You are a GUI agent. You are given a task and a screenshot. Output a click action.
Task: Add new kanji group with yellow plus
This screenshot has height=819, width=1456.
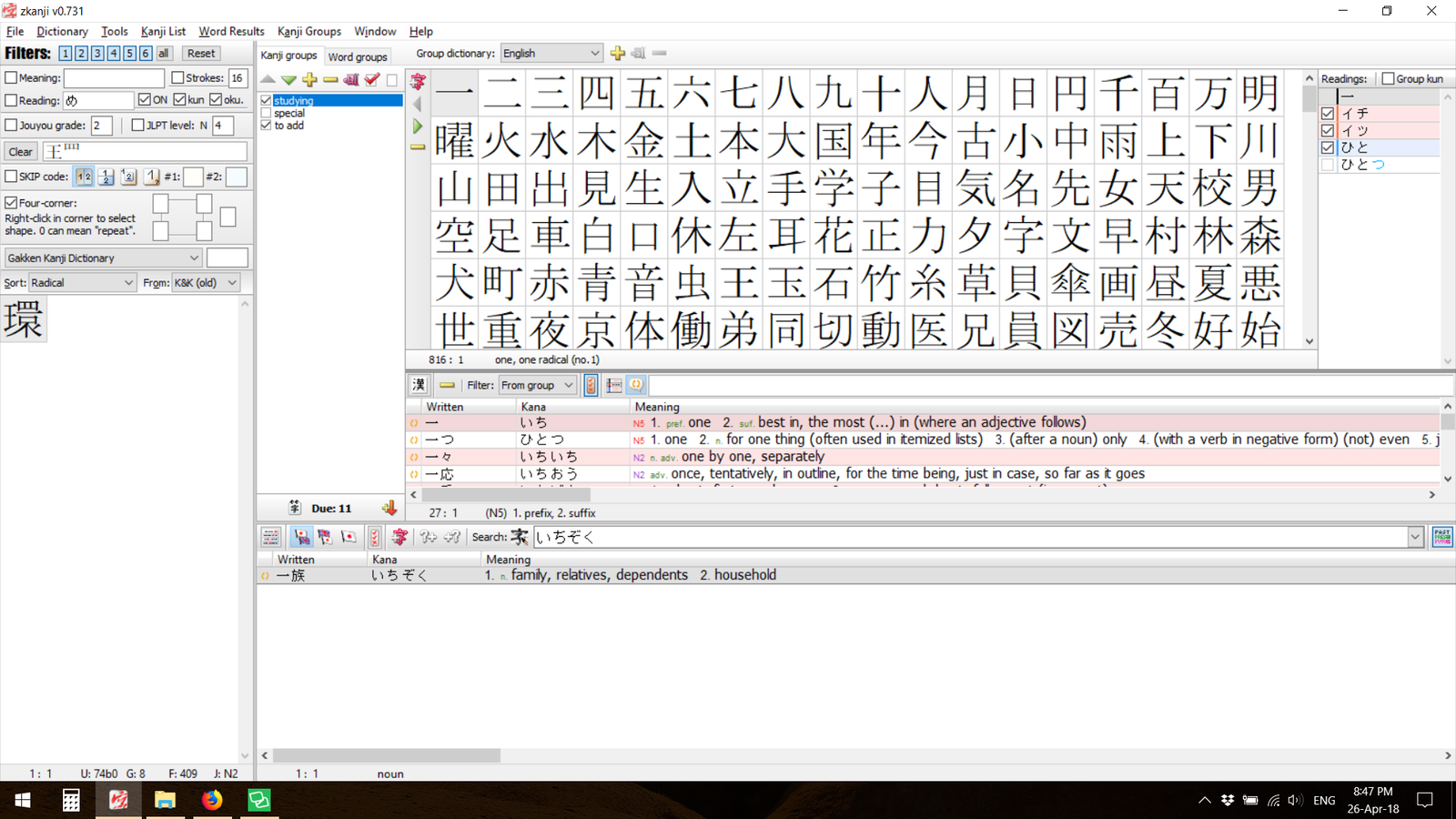click(309, 80)
